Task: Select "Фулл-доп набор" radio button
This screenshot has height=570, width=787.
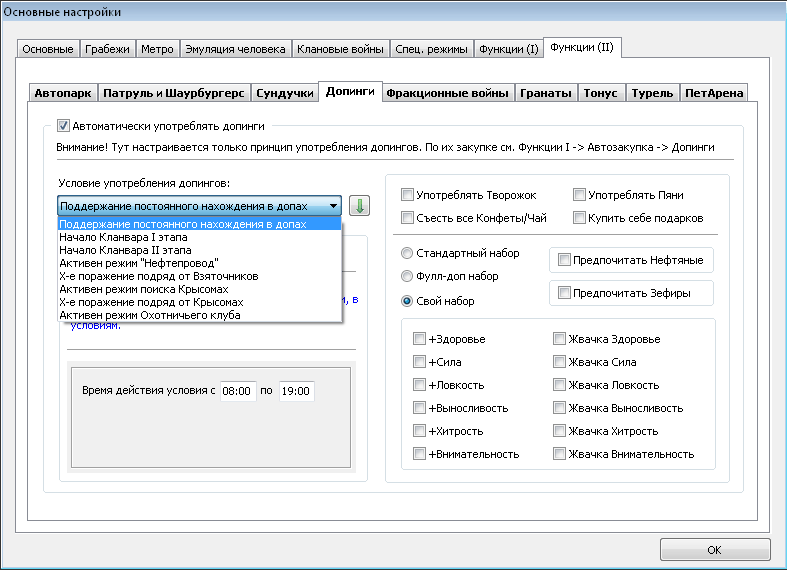Action: coord(407,276)
